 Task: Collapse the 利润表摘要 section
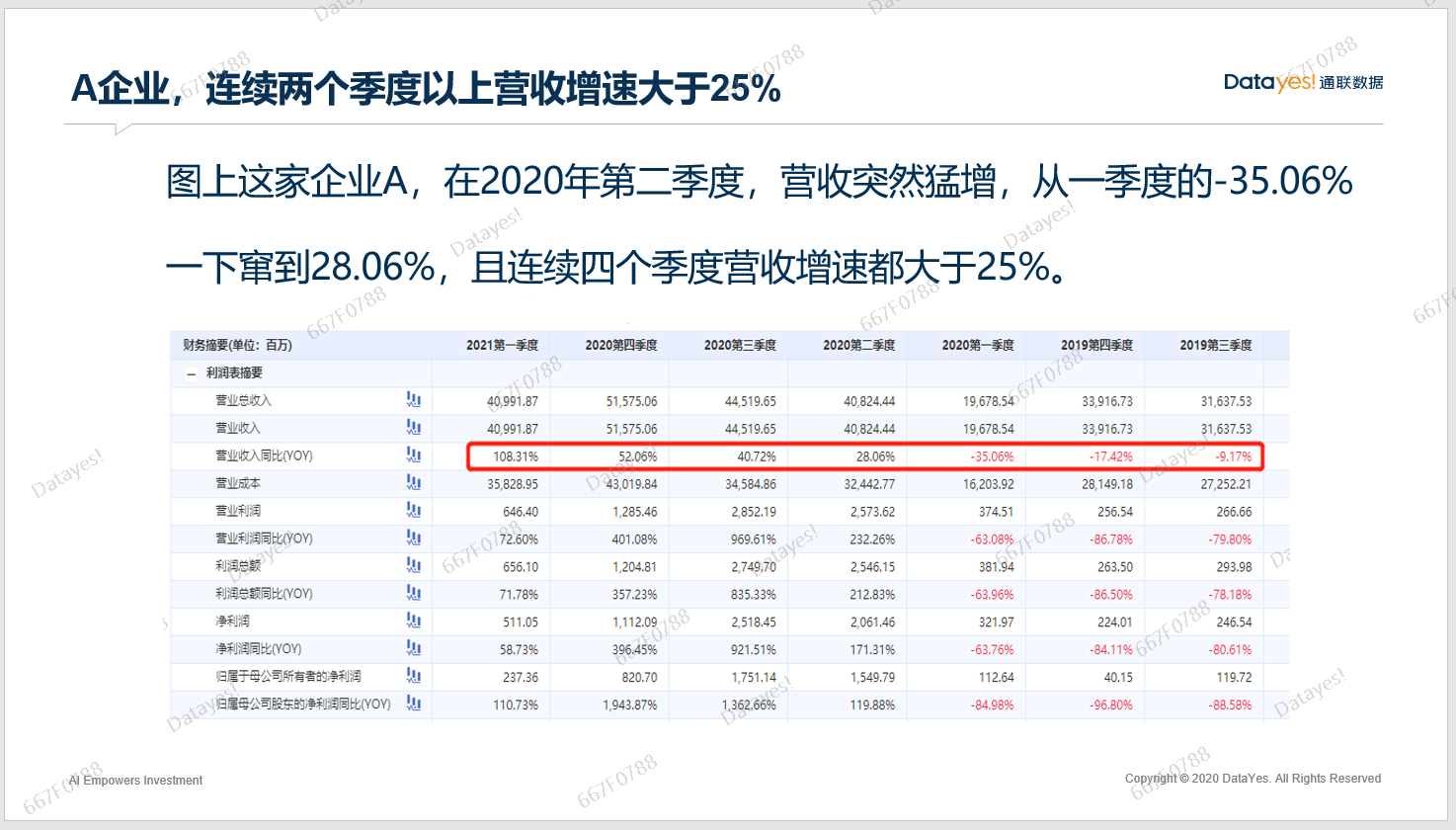pos(192,373)
